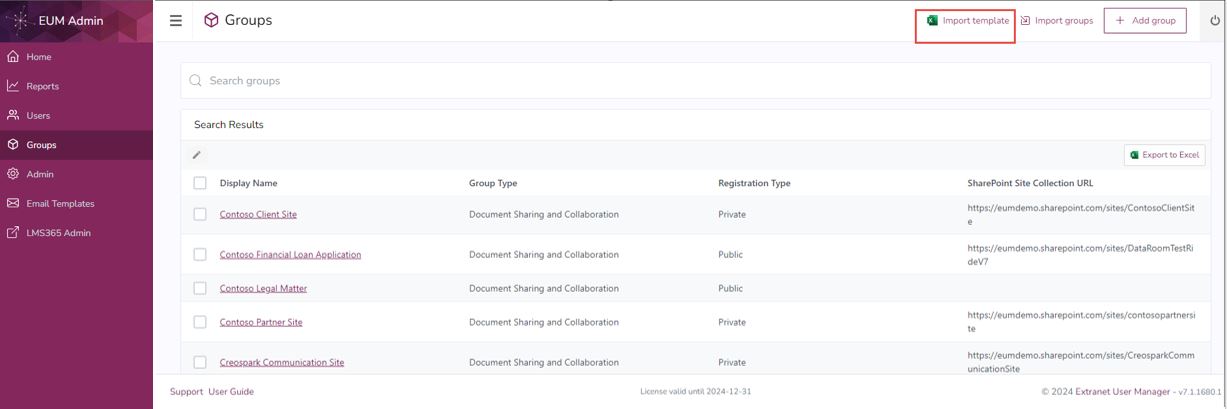Click Private for Contoso Client Site
1227x409 pixels.
(x=732, y=214)
